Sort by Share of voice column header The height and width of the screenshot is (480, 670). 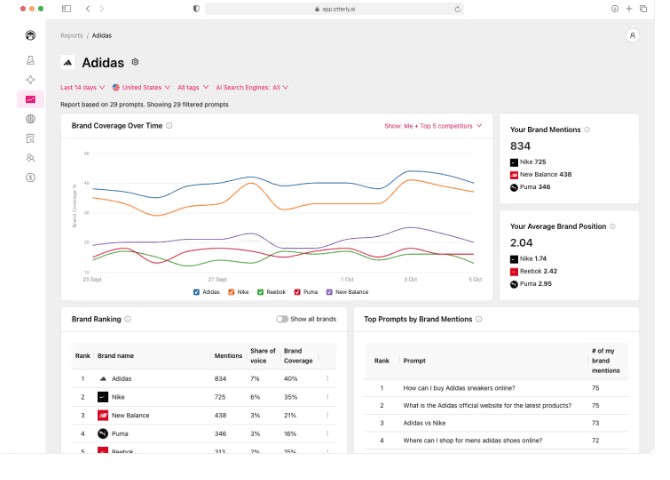point(263,356)
